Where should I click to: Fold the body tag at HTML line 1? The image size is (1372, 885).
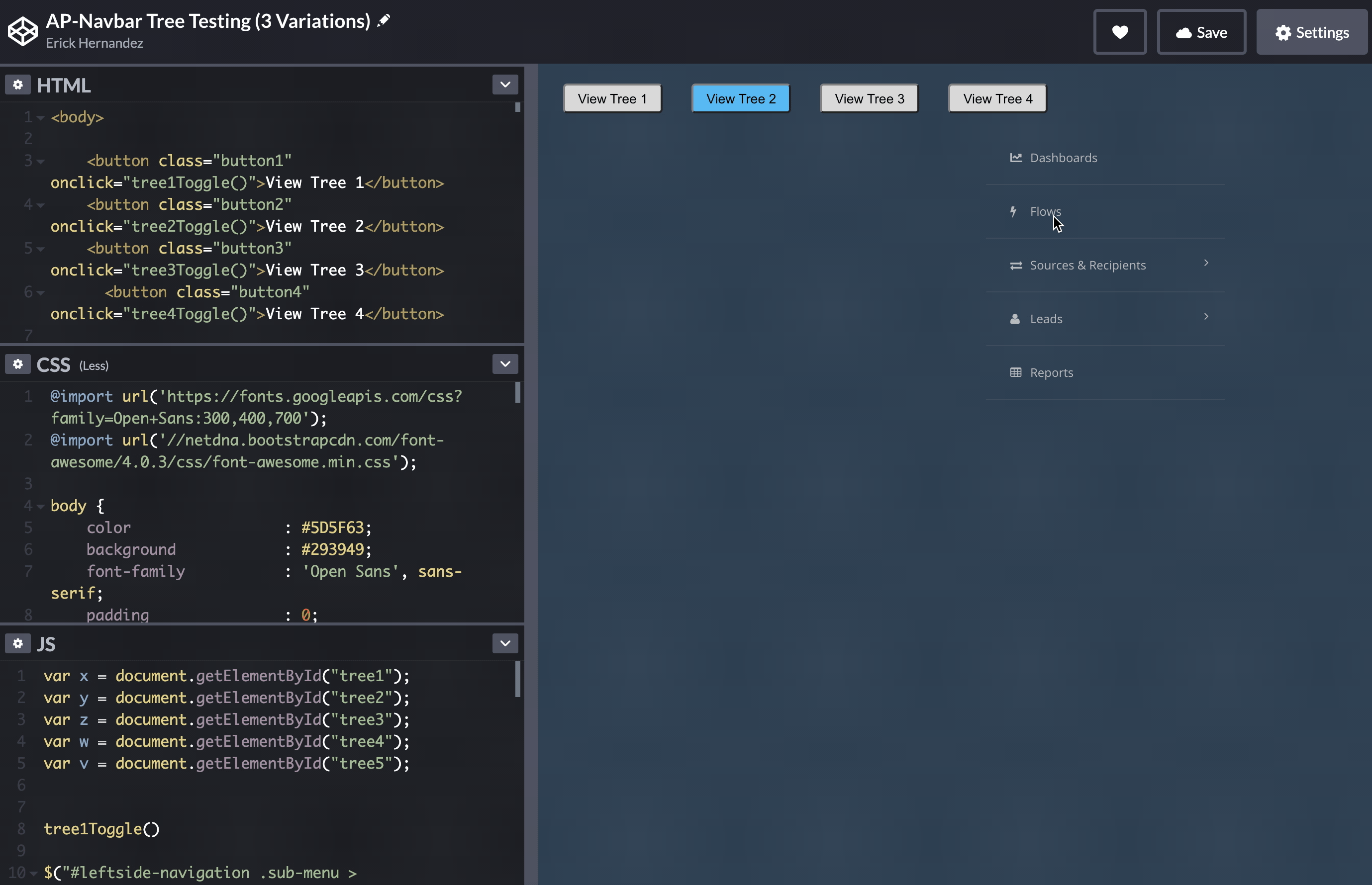(41, 118)
